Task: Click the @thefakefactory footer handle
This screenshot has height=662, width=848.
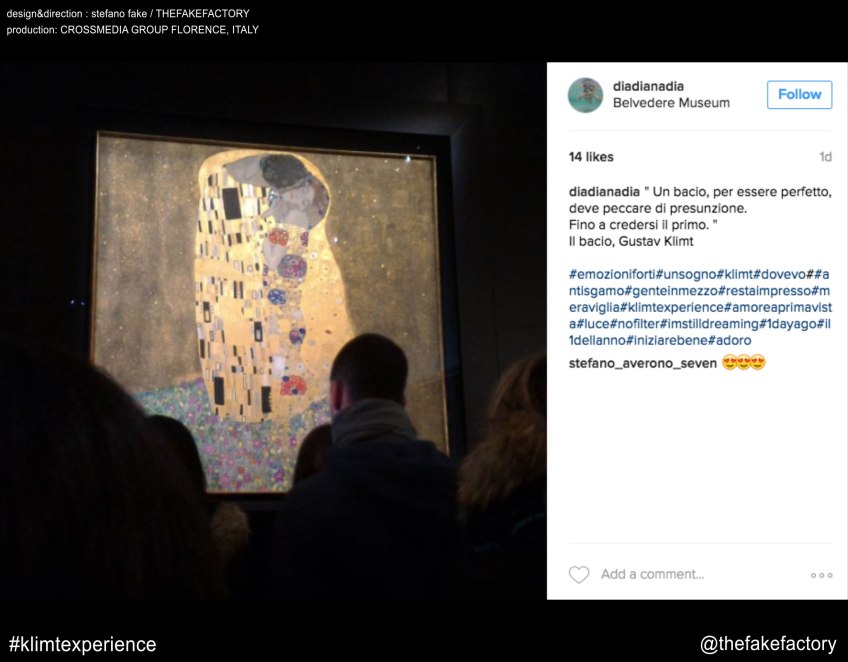Action: click(x=768, y=644)
